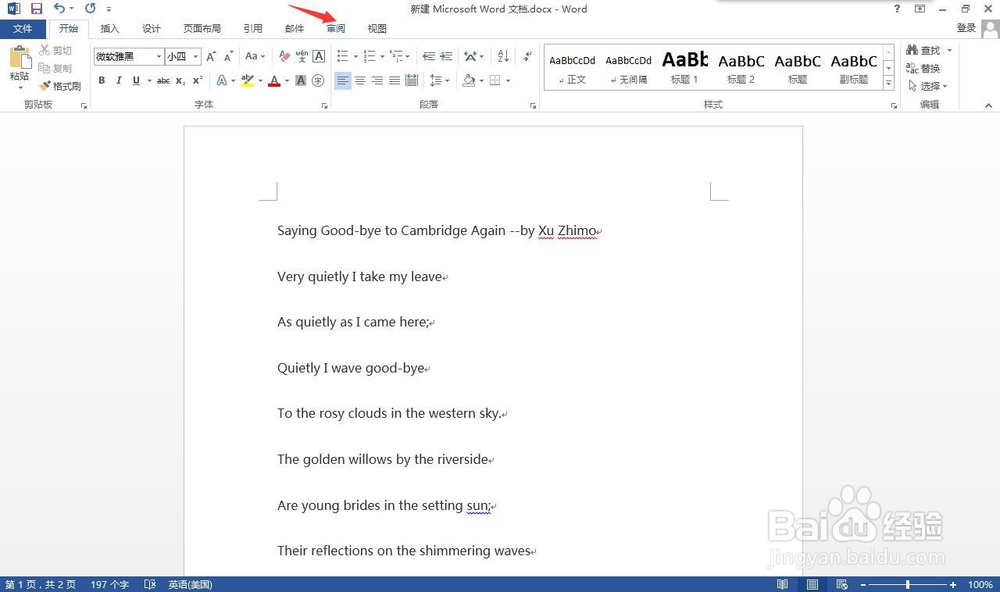Click the Redo icon in the title bar

[90, 8]
